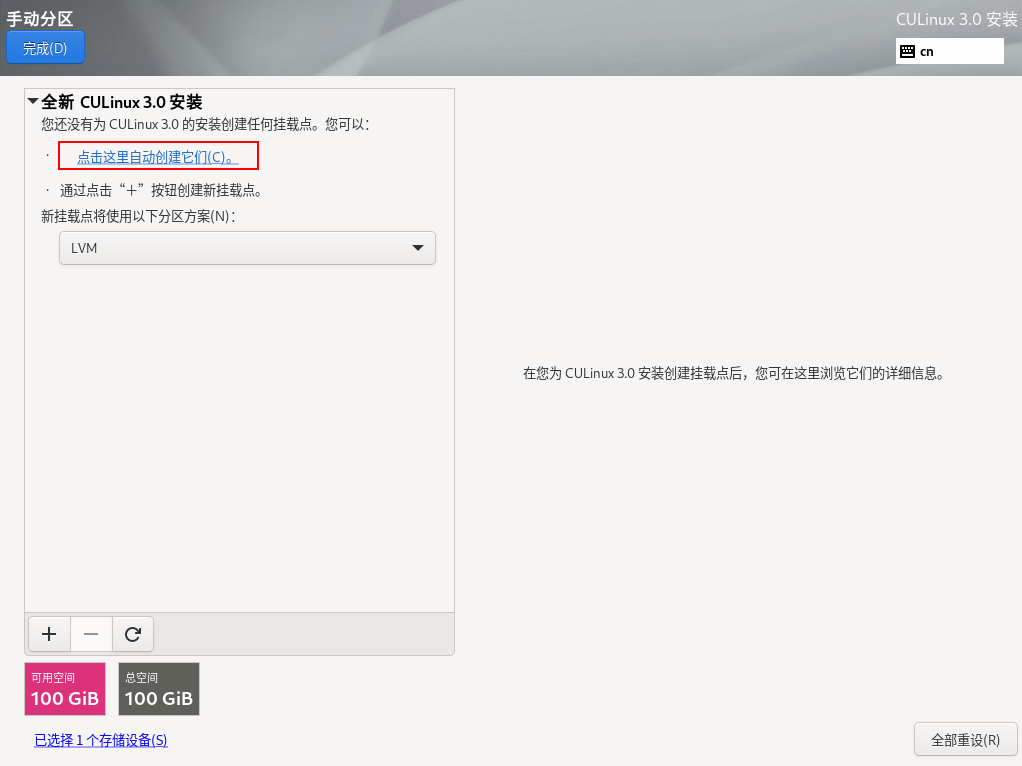
Task: Click the label 新挂载点将使用以下分区方案(N)
Action: pyautogui.click(x=138, y=216)
